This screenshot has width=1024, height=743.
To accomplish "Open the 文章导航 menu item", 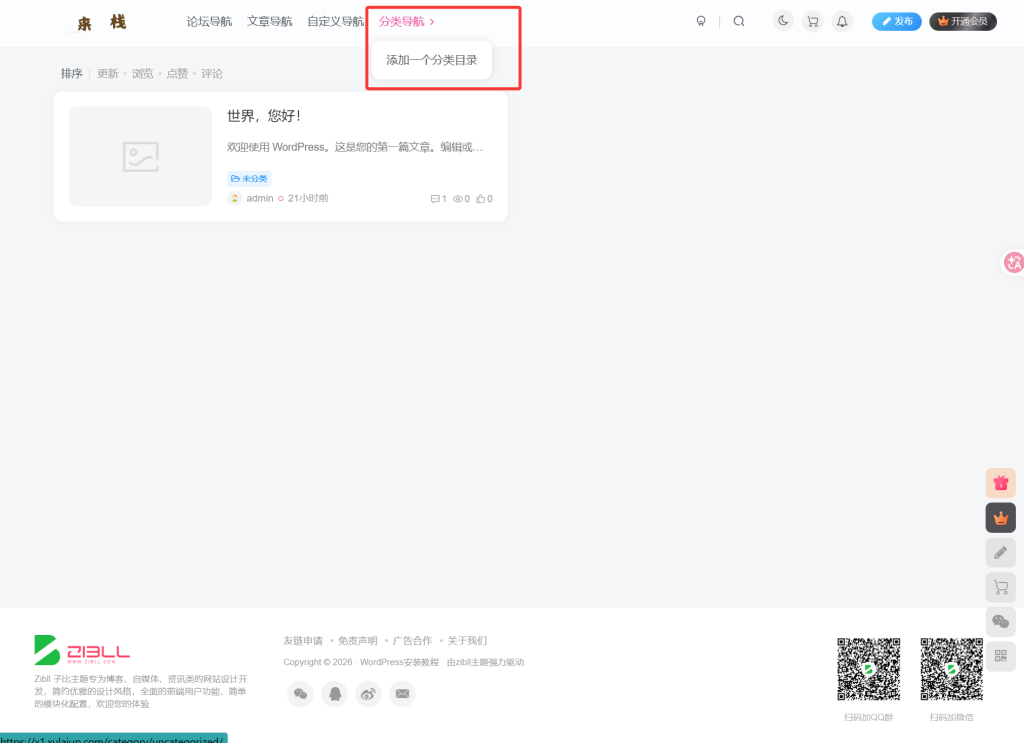I will click(270, 22).
